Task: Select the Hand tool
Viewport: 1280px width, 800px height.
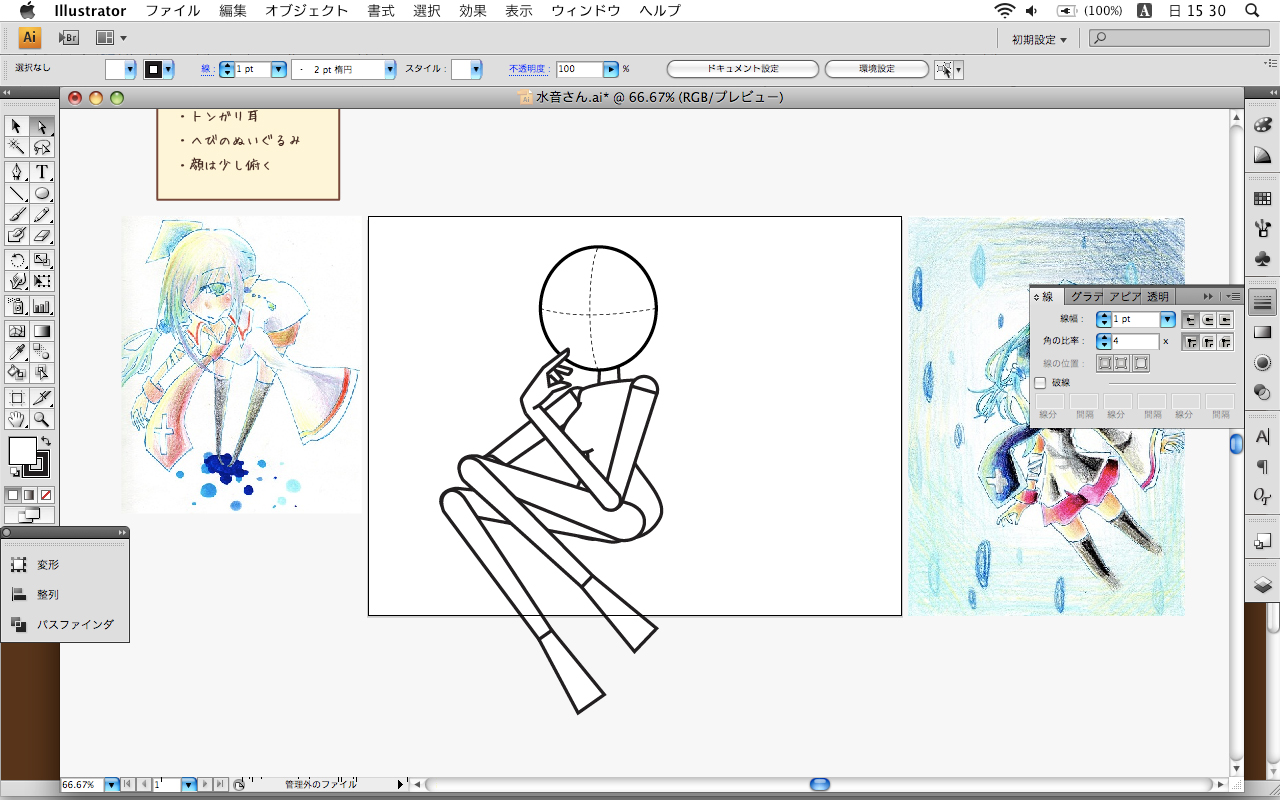Action: [16, 419]
